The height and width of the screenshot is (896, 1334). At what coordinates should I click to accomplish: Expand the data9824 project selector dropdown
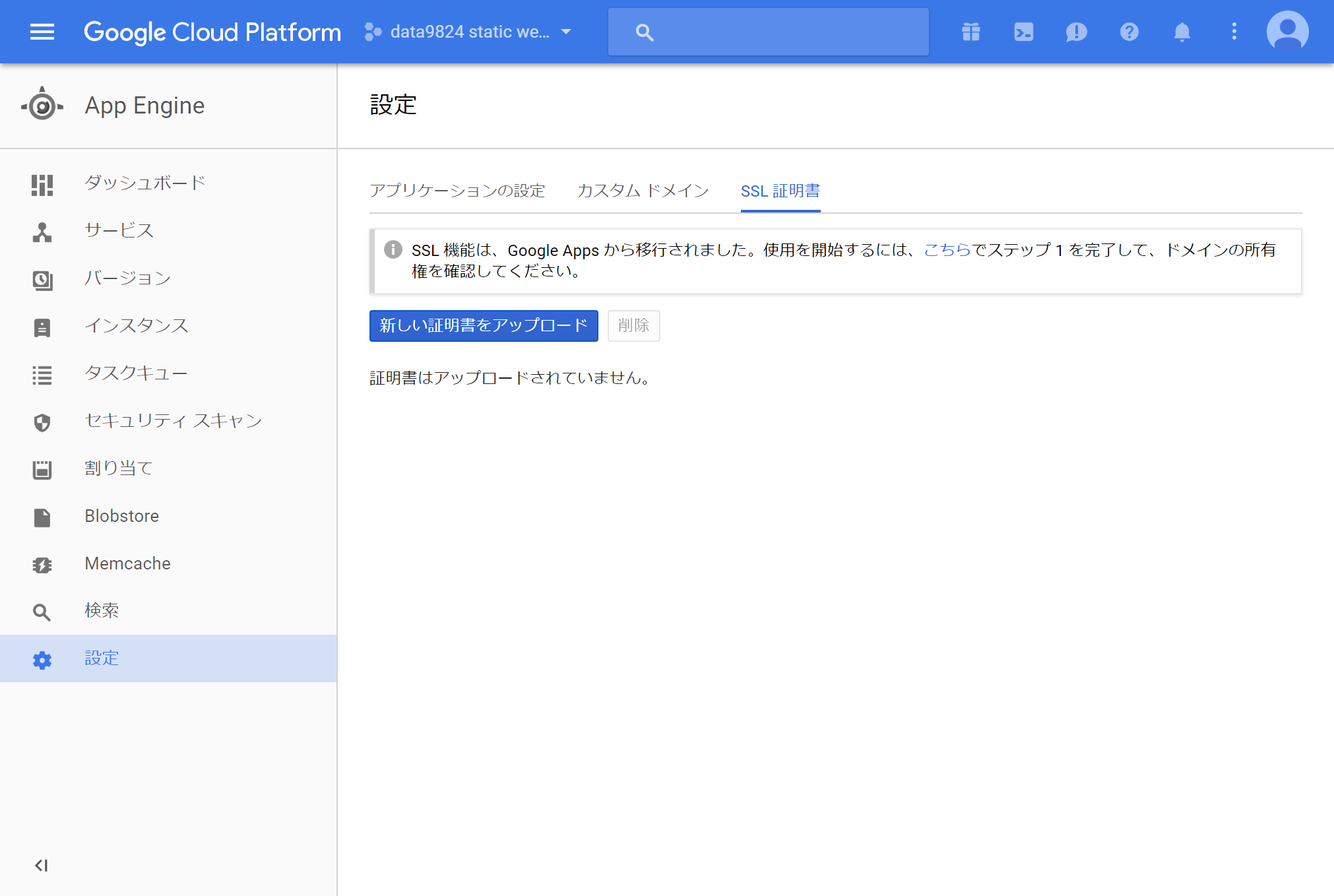(468, 32)
